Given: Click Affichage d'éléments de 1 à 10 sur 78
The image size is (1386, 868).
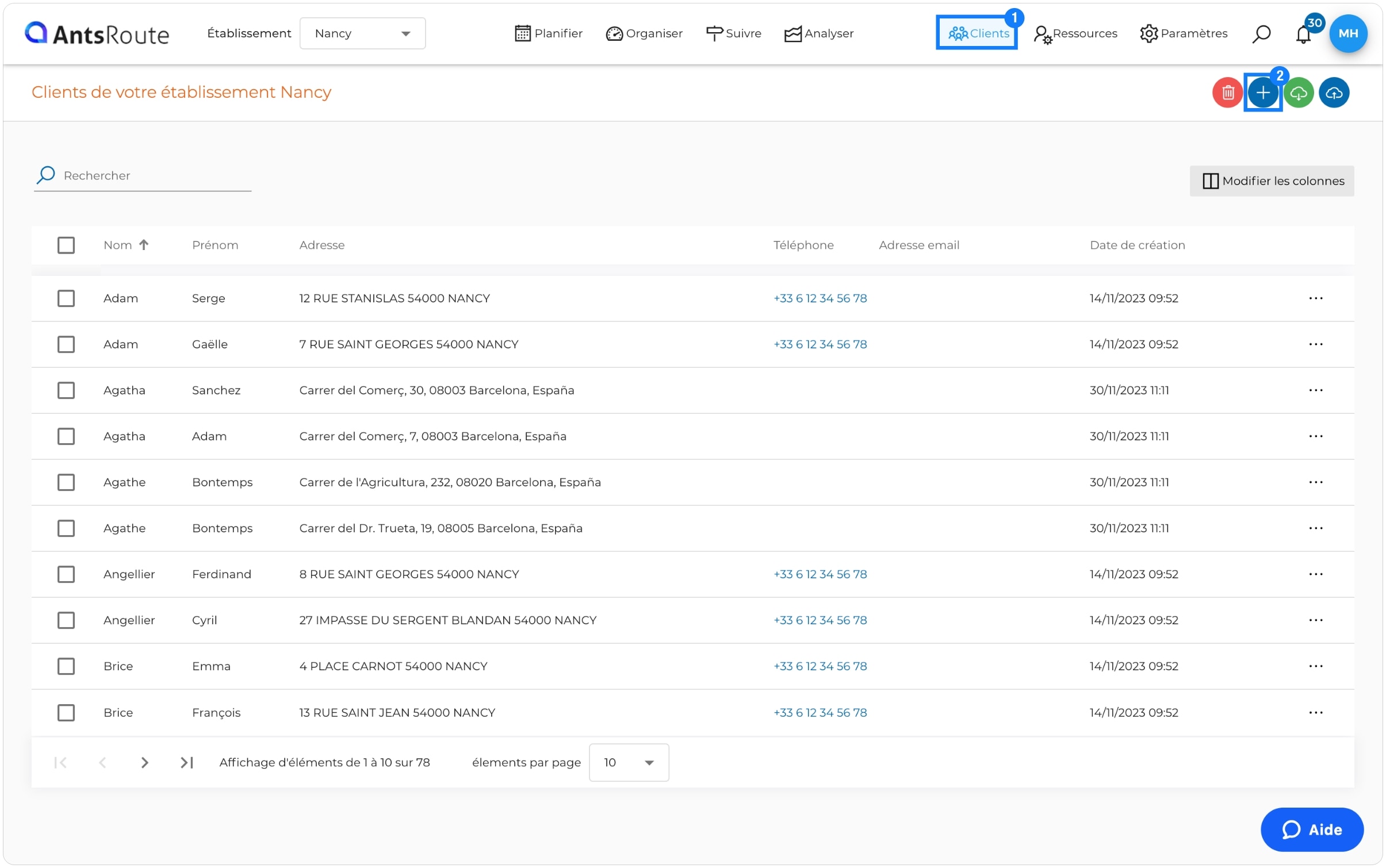Looking at the screenshot, I should (324, 762).
